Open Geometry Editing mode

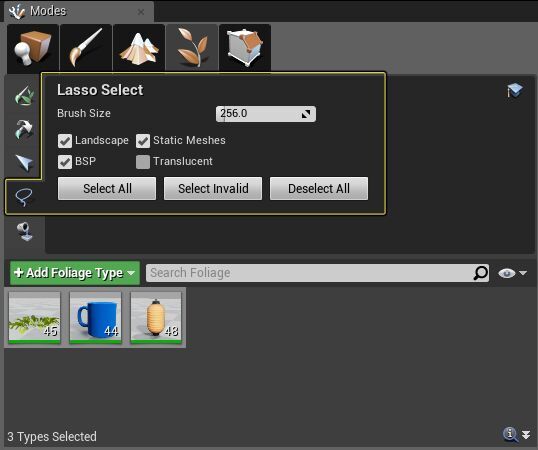tap(245, 48)
